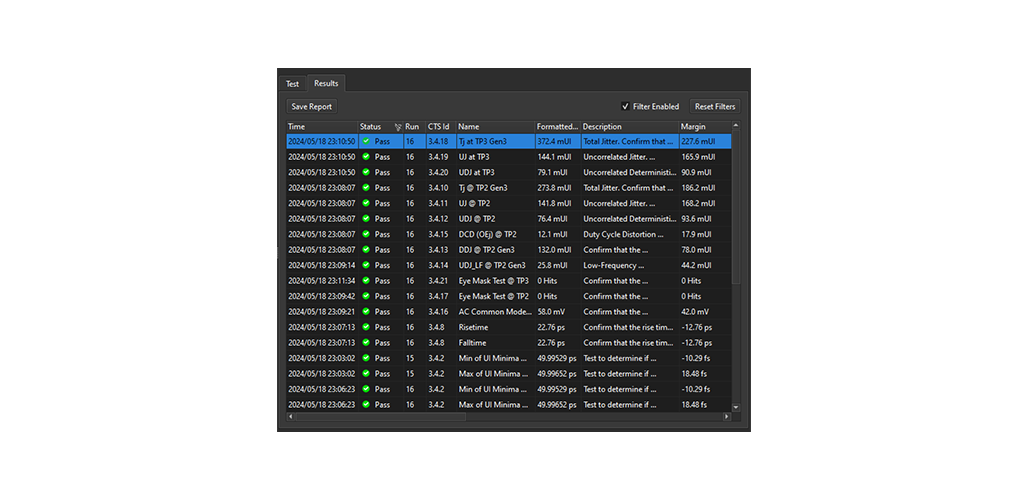This screenshot has width=1028, height=500.
Task: Click the vertical scrollbar down arrow
Action: pyautogui.click(x=737, y=407)
